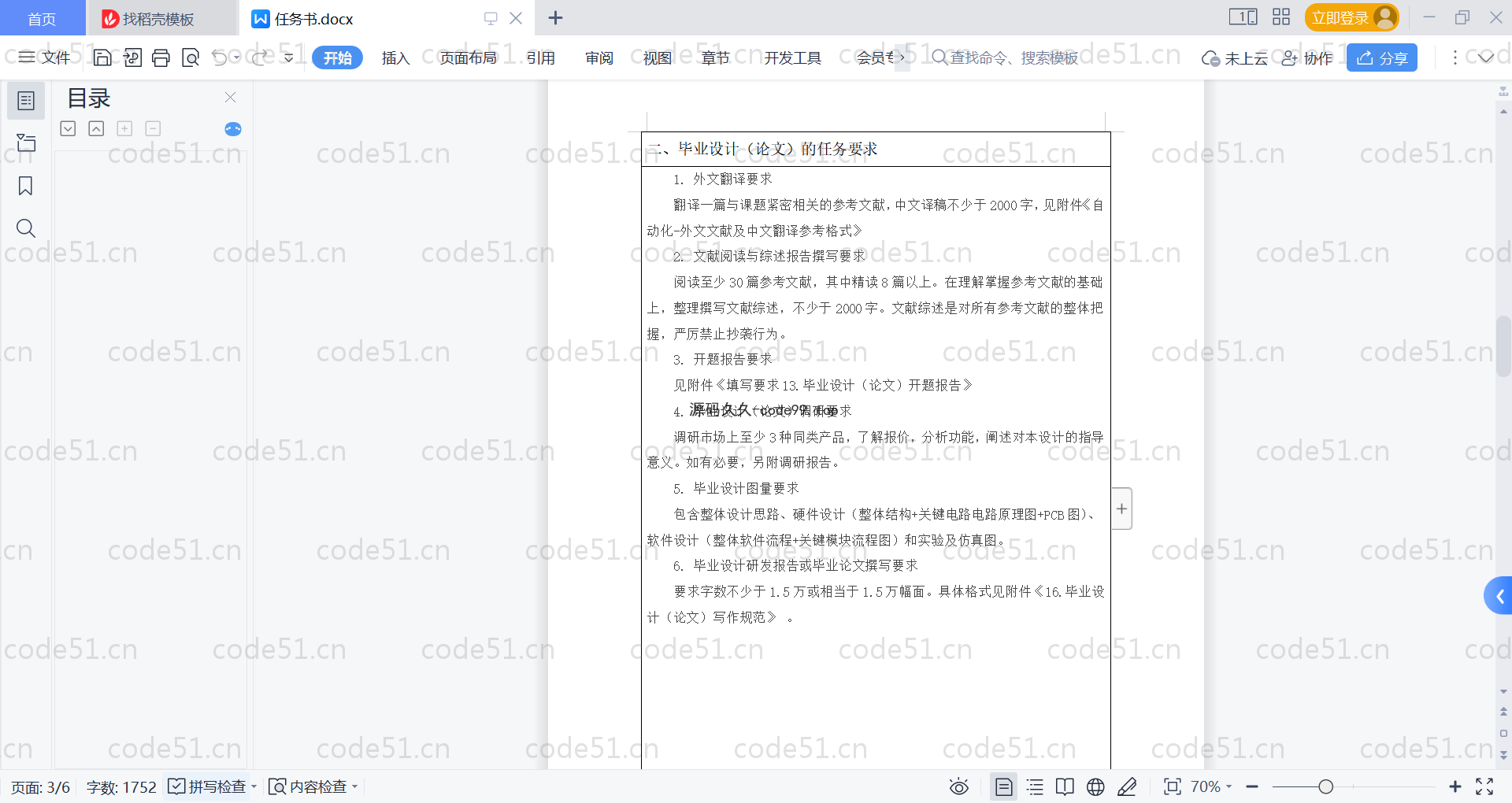The image size is (1512, 803).
Task: Switch to outline view in status bar
Action: coord(1035,786)
